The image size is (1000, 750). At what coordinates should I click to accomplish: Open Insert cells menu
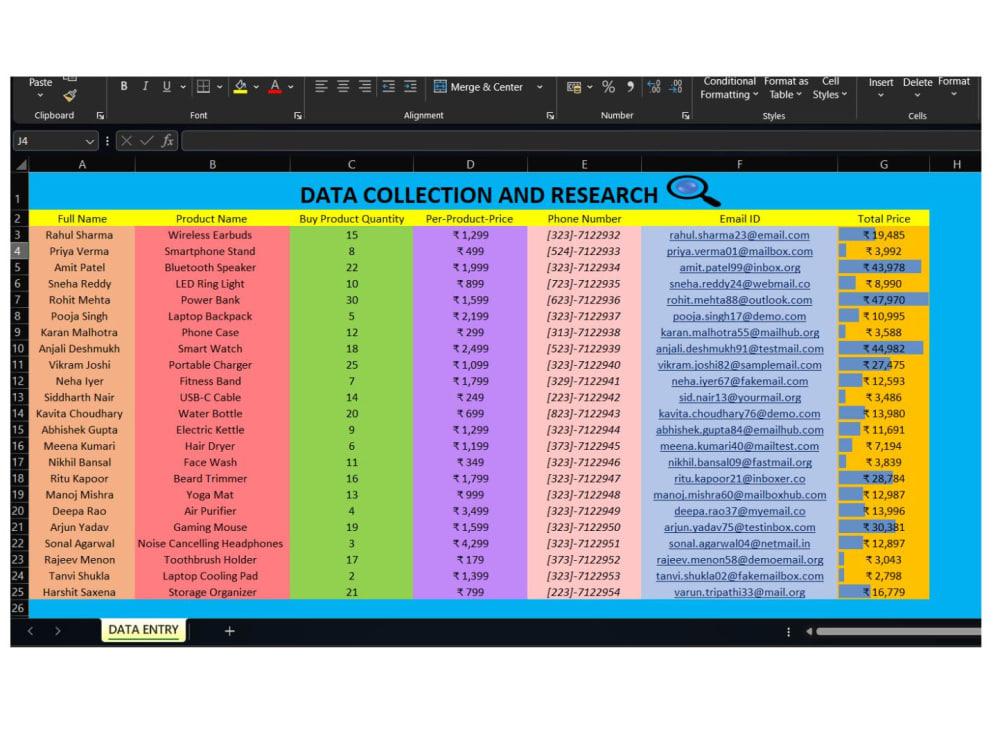(881, 88)
